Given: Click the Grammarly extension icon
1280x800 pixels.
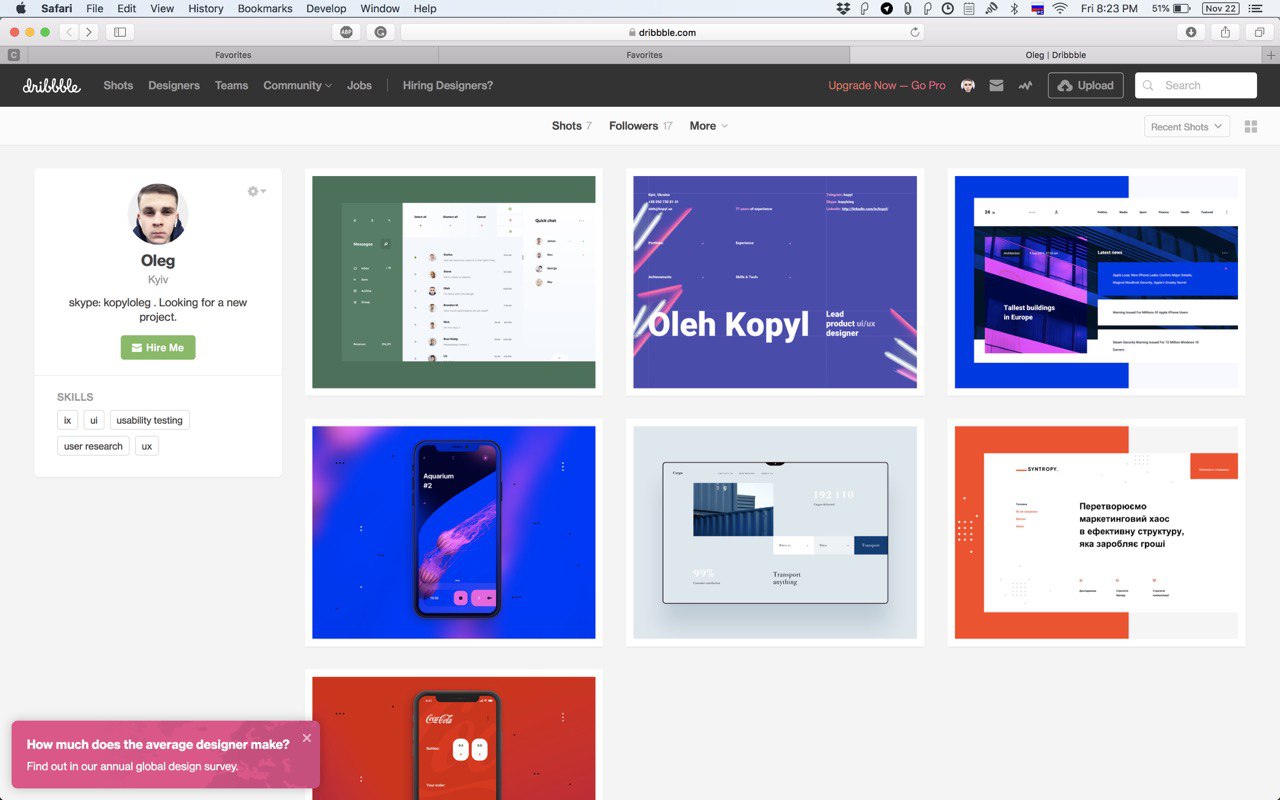Looking at the screenshot, I should click(380, 32).
